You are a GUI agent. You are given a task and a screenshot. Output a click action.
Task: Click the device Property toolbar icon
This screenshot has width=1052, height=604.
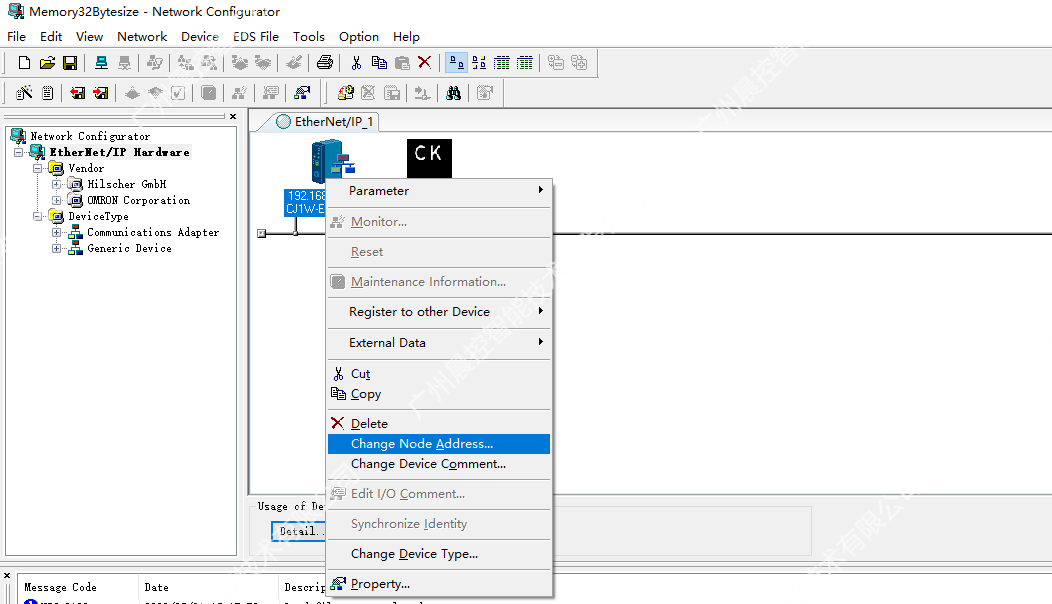coord(303,93)
